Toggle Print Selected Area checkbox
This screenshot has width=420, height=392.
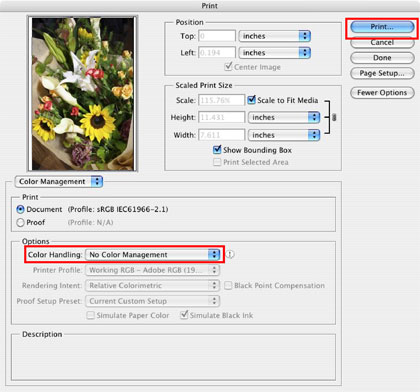(x=217, y=162)
